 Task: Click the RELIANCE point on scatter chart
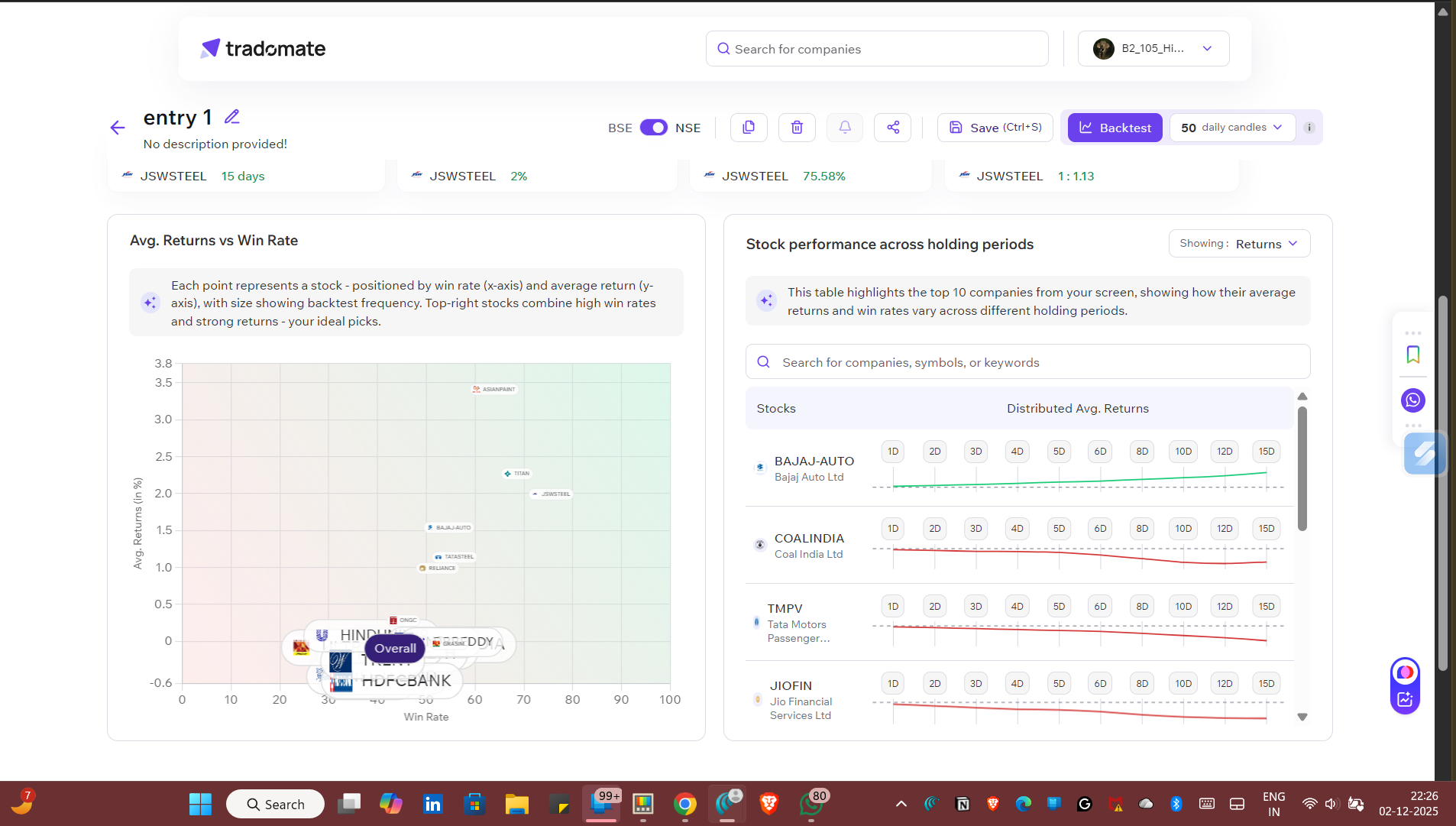tap(437, 568)
